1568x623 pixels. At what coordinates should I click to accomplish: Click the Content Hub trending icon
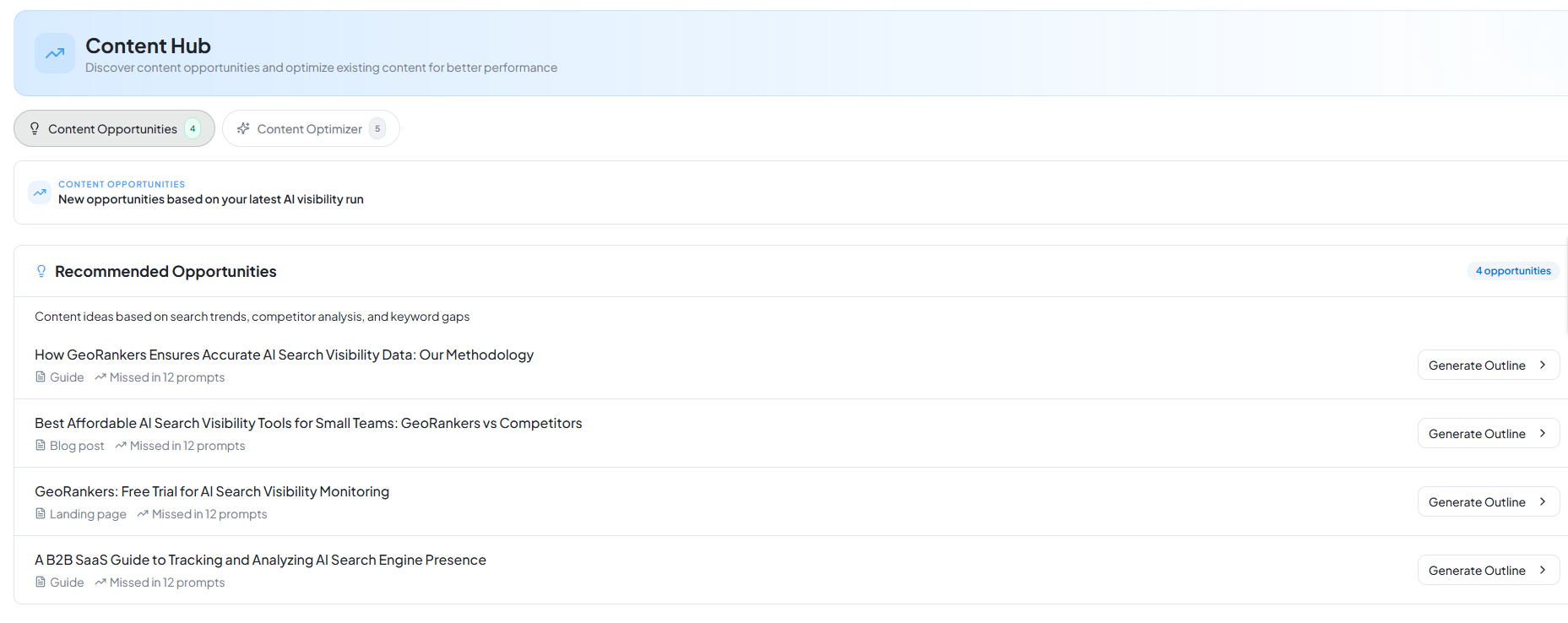[55, 53]
